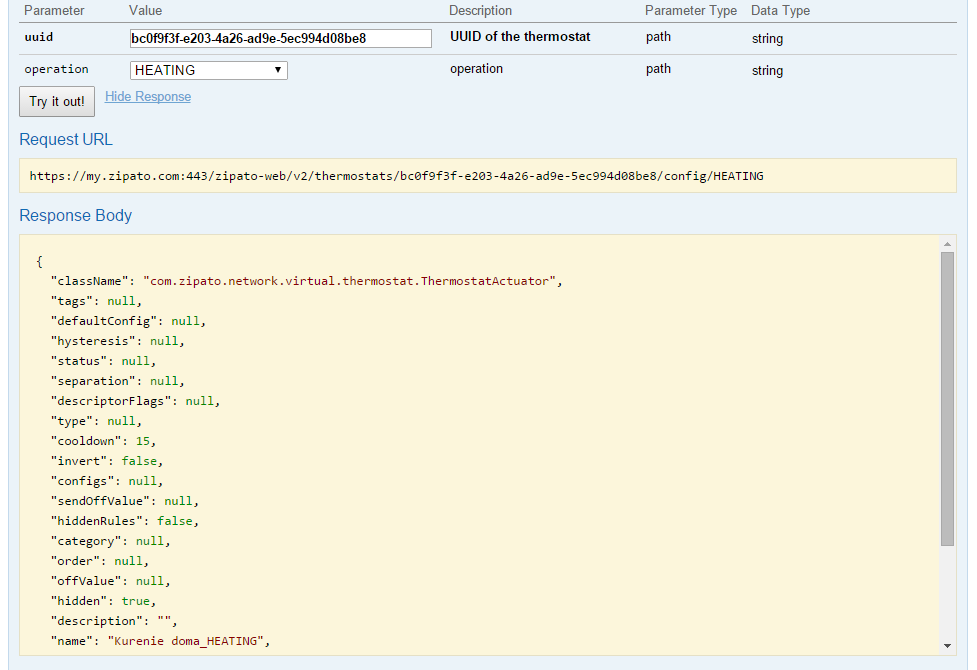Screen dimensions: 977x670
Task: Click the Parameter Type column header
Action: click(x=690, y=11)
